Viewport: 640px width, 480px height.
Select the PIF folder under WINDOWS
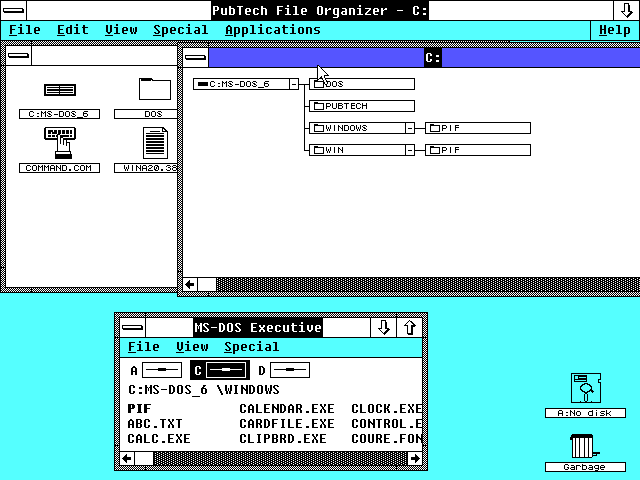point(478,128)
